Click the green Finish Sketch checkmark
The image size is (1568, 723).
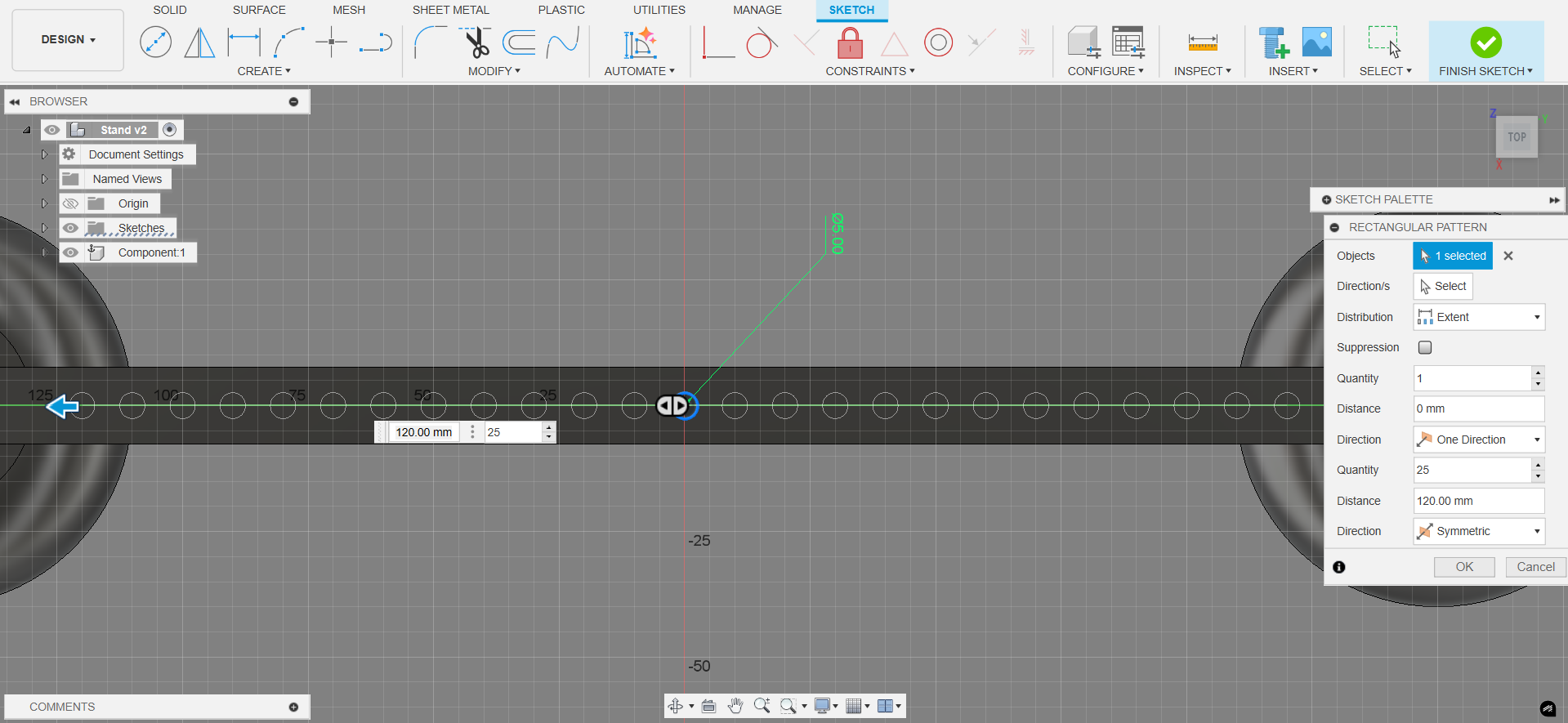pos(1485,42)
